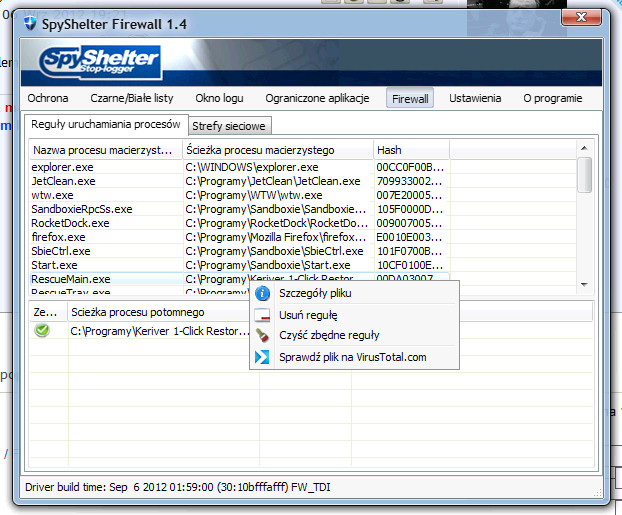Click path C:\Programy\Mozilla Firefox\firefox...
Viewport: 622px width, 515px height.
pyautogui.click(x=276, y=237)
